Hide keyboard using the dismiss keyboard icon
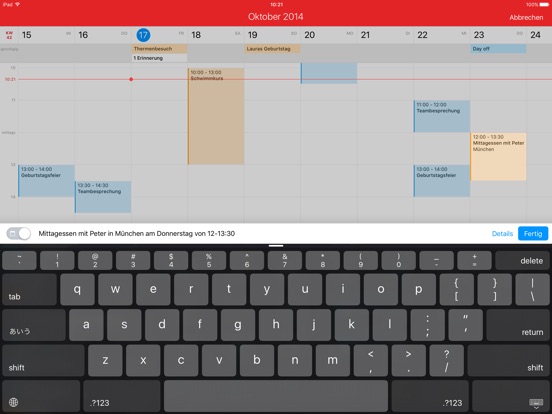 [536, 403]
